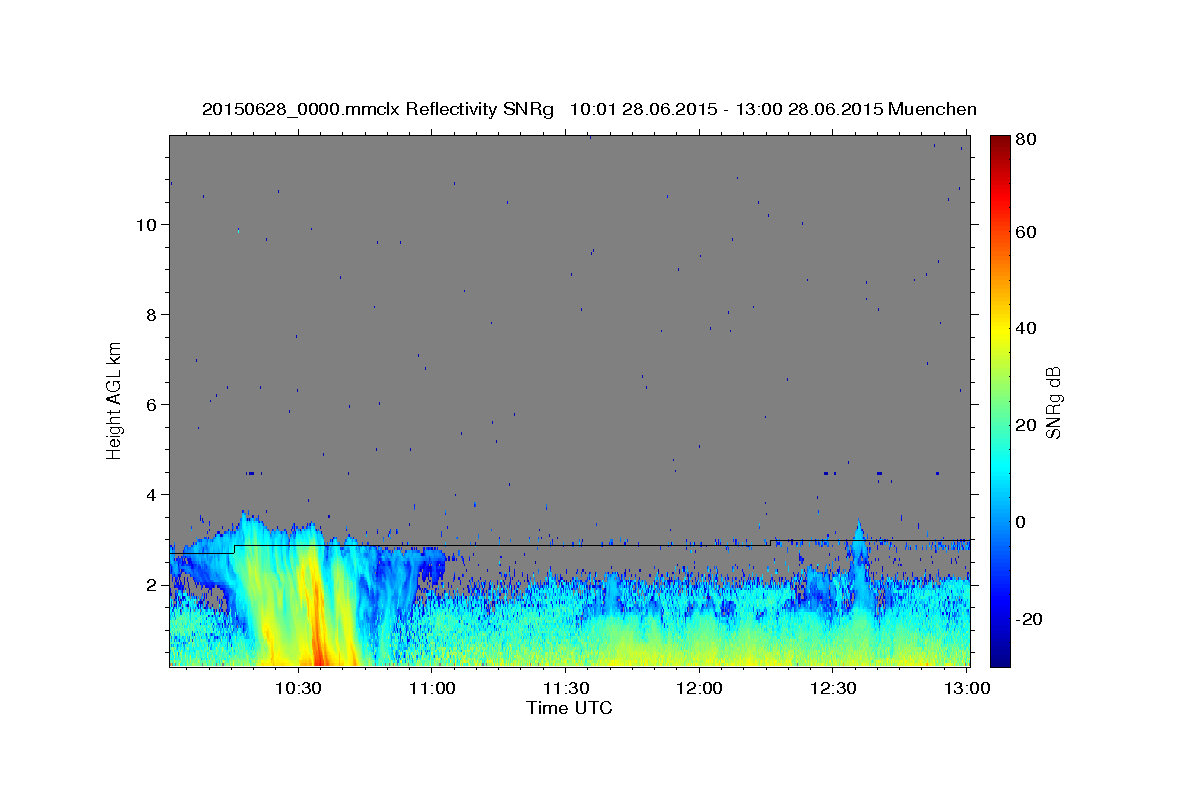Screen dimensions: 1200x800
Task: Click the 'SNRg dB' colorbar label
Action: click(x=1052, y=401)
